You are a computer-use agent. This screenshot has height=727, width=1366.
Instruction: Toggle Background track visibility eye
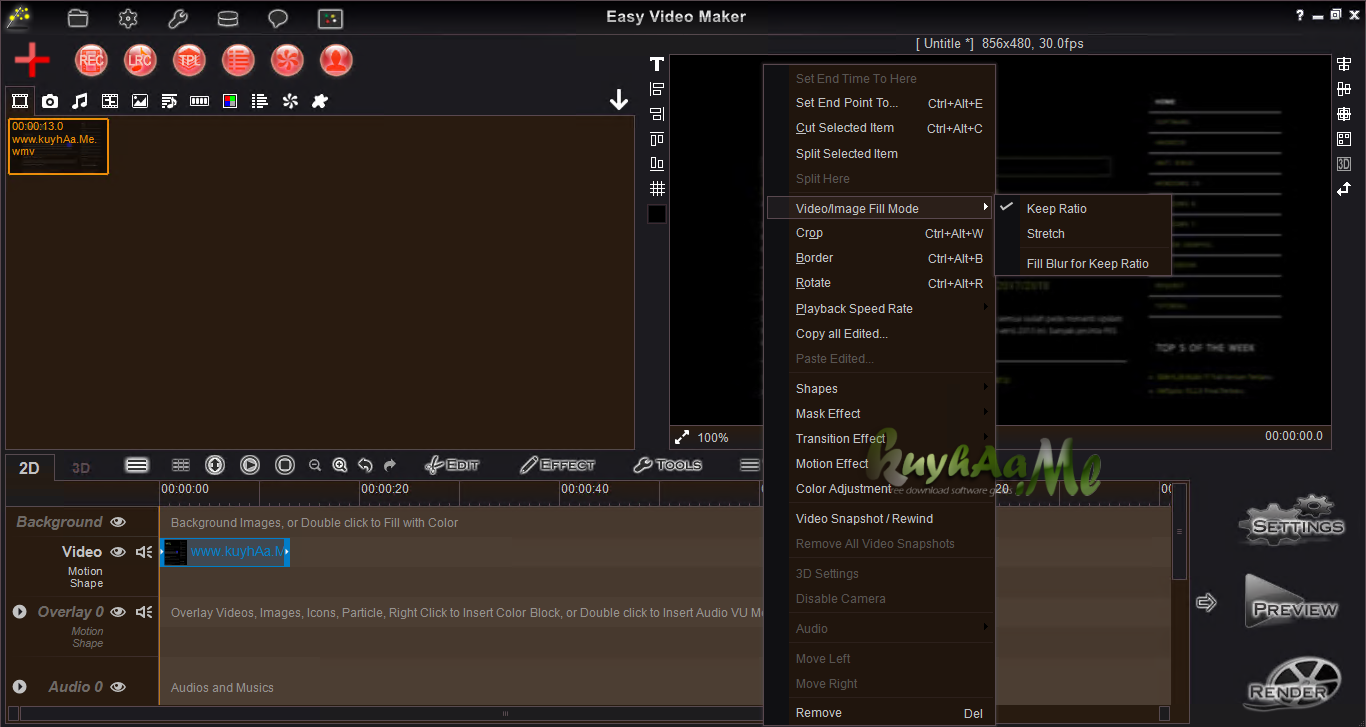[x=118, y=522]
